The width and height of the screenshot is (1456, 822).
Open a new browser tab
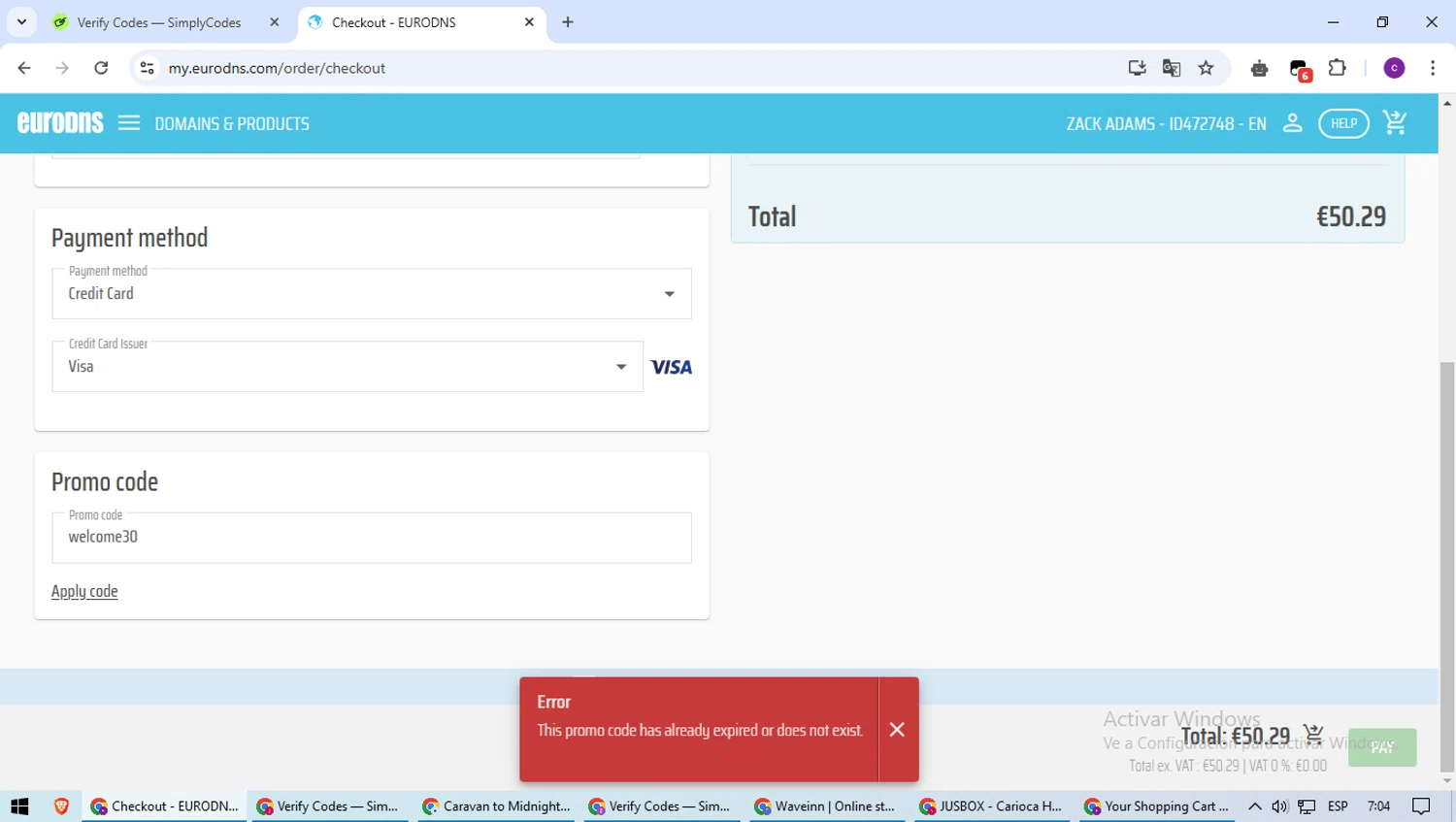568,22
